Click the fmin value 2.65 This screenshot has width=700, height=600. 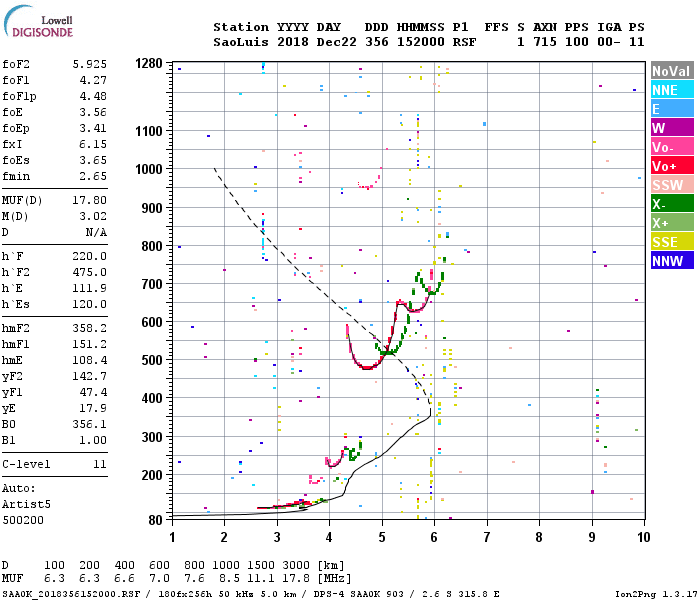pos(93,176)
